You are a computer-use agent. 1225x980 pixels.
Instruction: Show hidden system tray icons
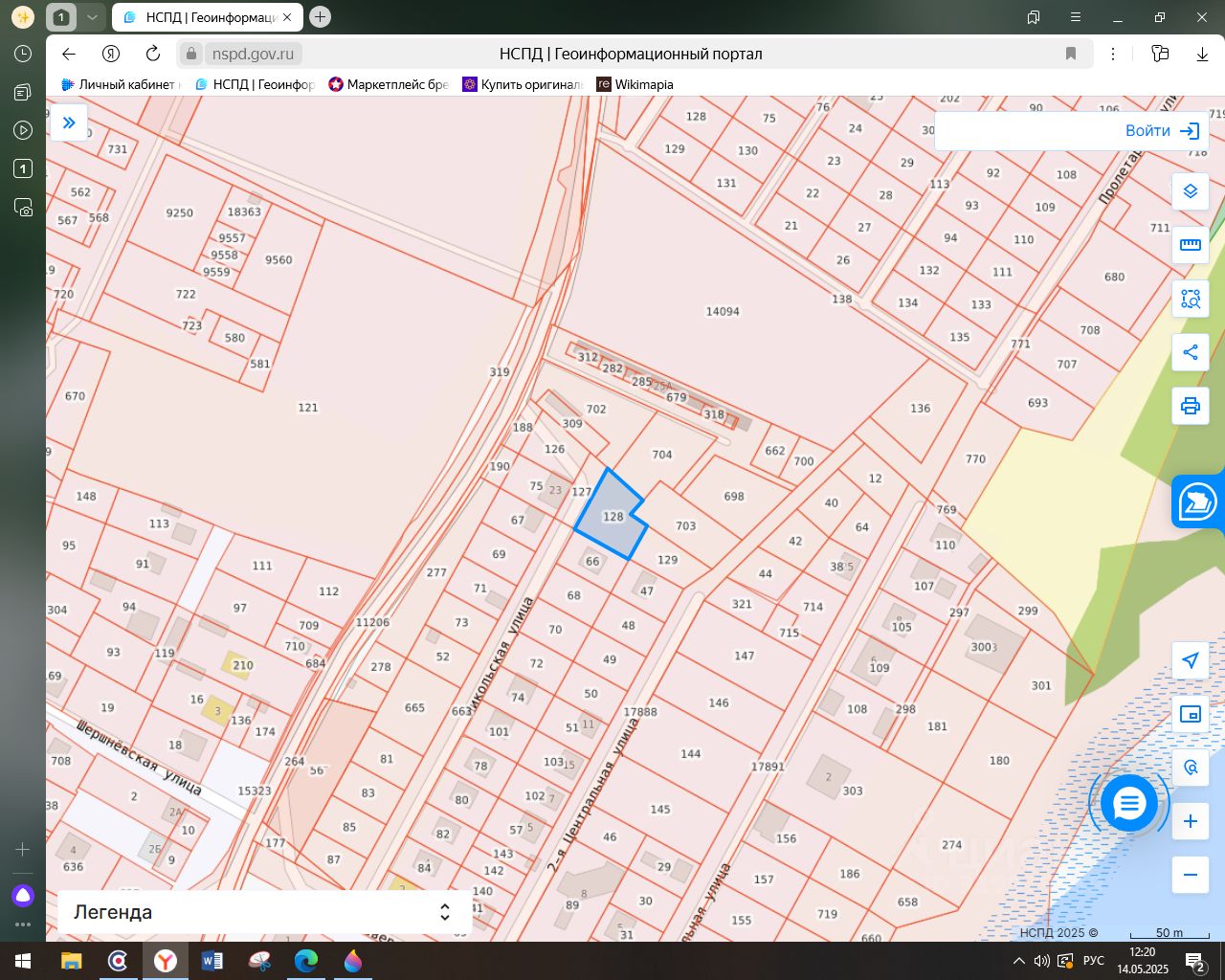click(1018, 961)
